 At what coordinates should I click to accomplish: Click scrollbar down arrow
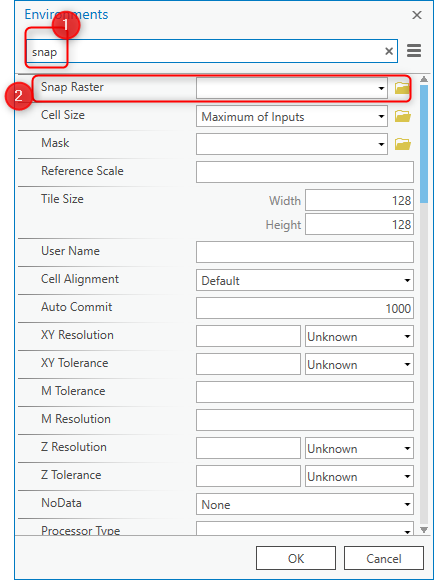424,530
